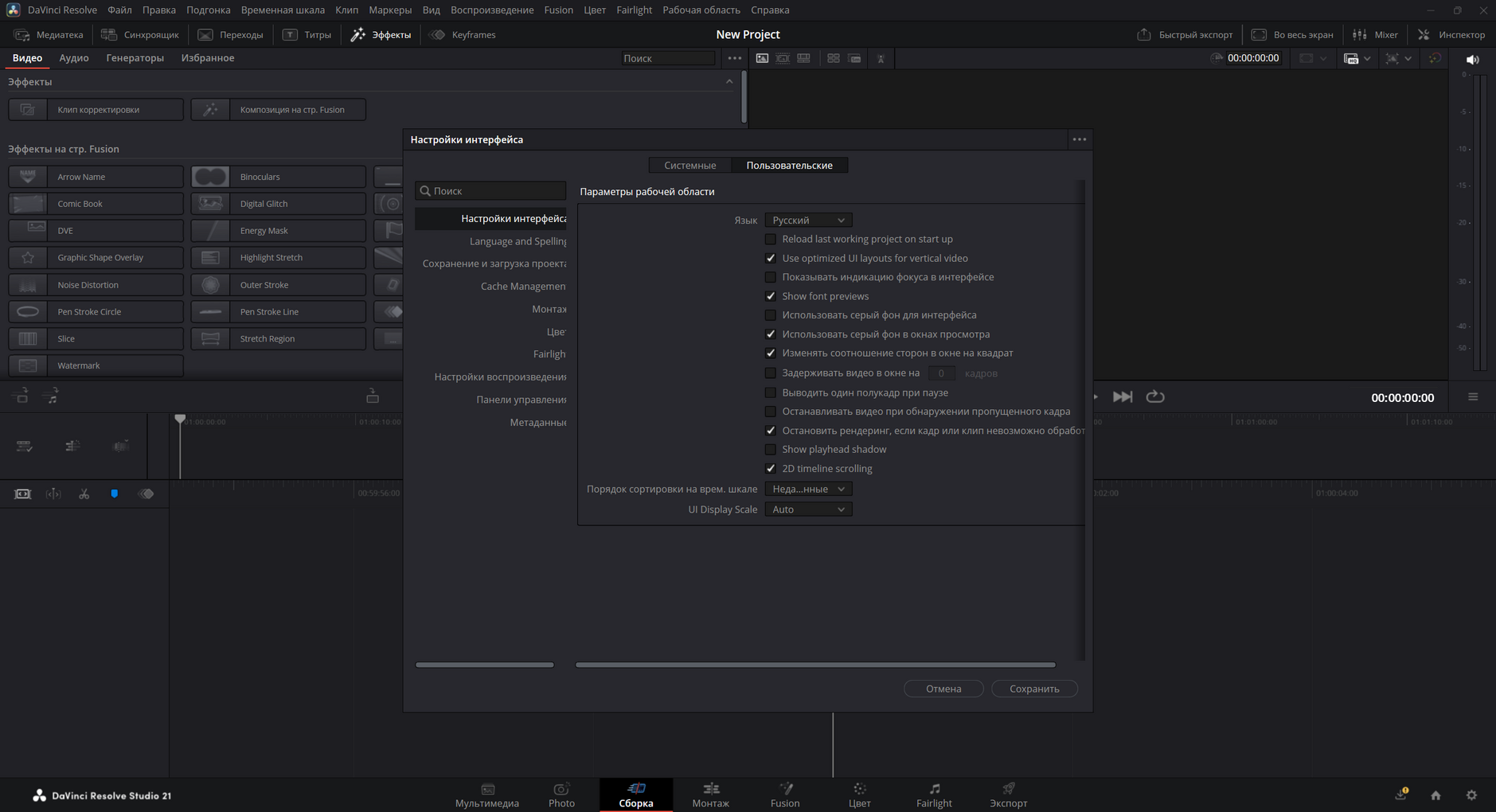Switch to the Аудио effects tab
Viewport: 1496px width, 812px height.
(74, 58)
